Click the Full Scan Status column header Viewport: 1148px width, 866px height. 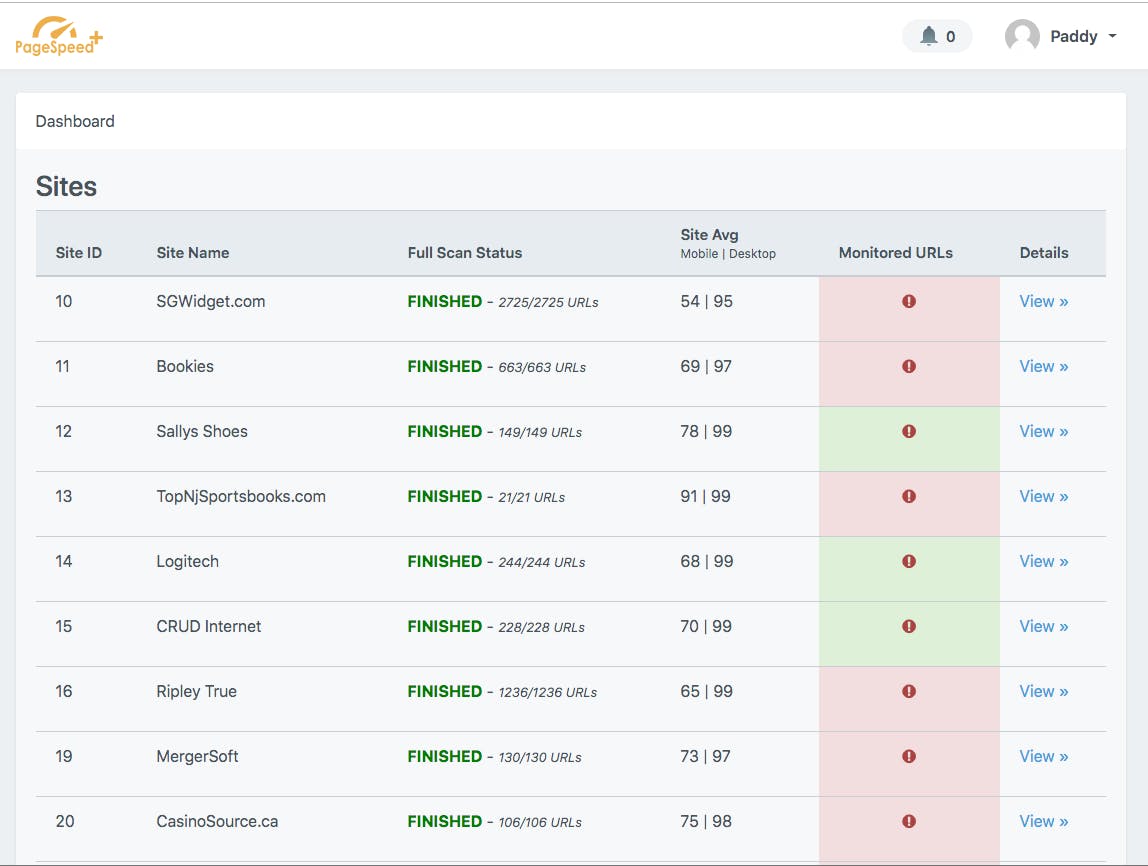pos(465,253)
